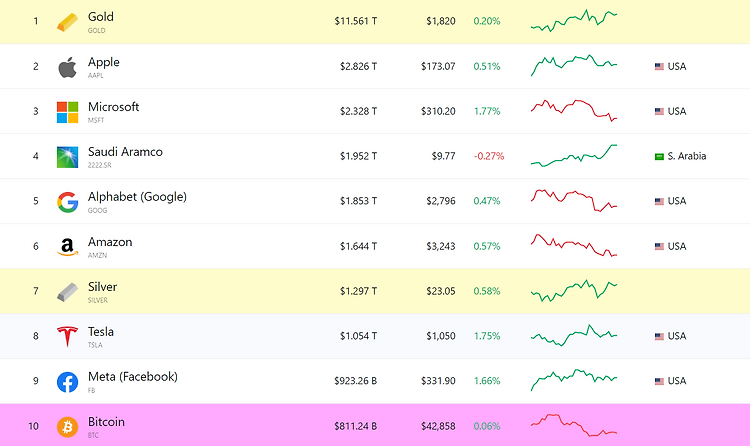Select Amazon market cap $1.644 T
Screen dimensions: 750x446
(x=358, y=246)
